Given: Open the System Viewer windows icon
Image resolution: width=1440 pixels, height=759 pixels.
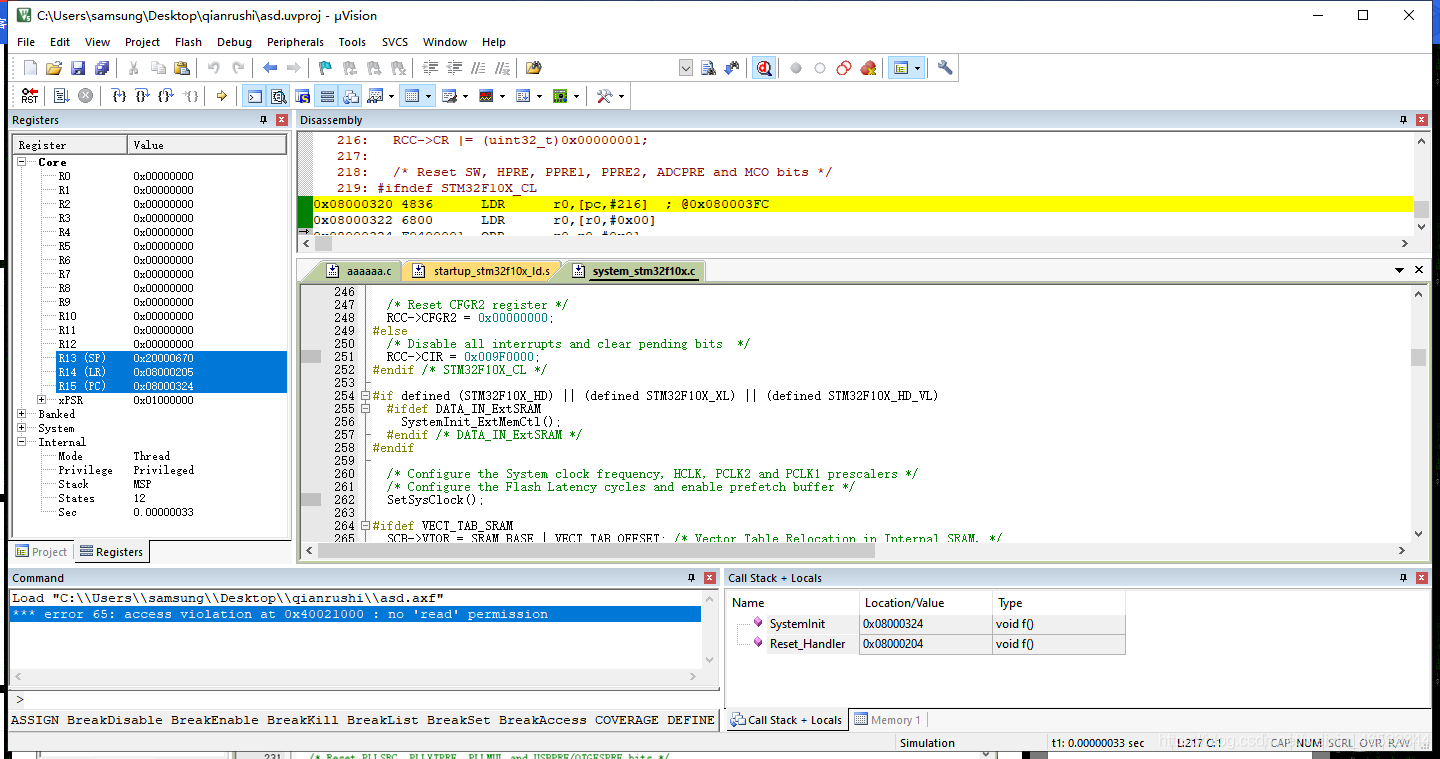Looking at the screenshot, I should point(560,96).
